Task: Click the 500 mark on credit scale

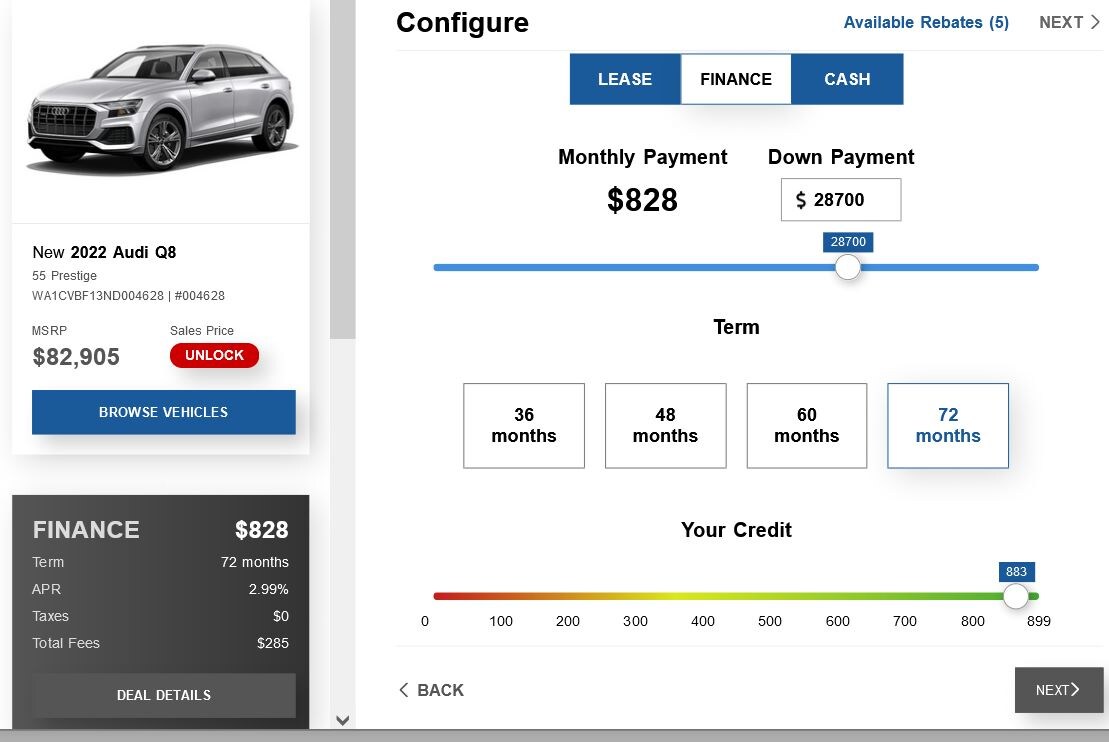Action: click(x=770, y=621)
